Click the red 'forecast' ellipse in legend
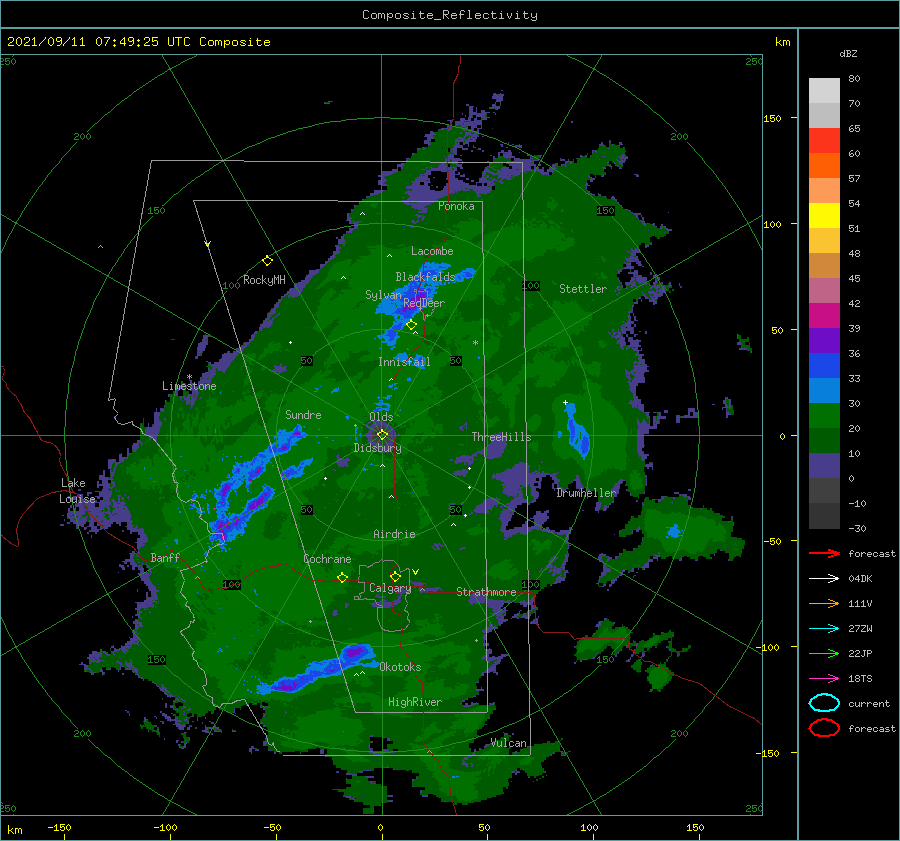The height and width of the screenshot is (841, 900). click(x=824, y=728)
